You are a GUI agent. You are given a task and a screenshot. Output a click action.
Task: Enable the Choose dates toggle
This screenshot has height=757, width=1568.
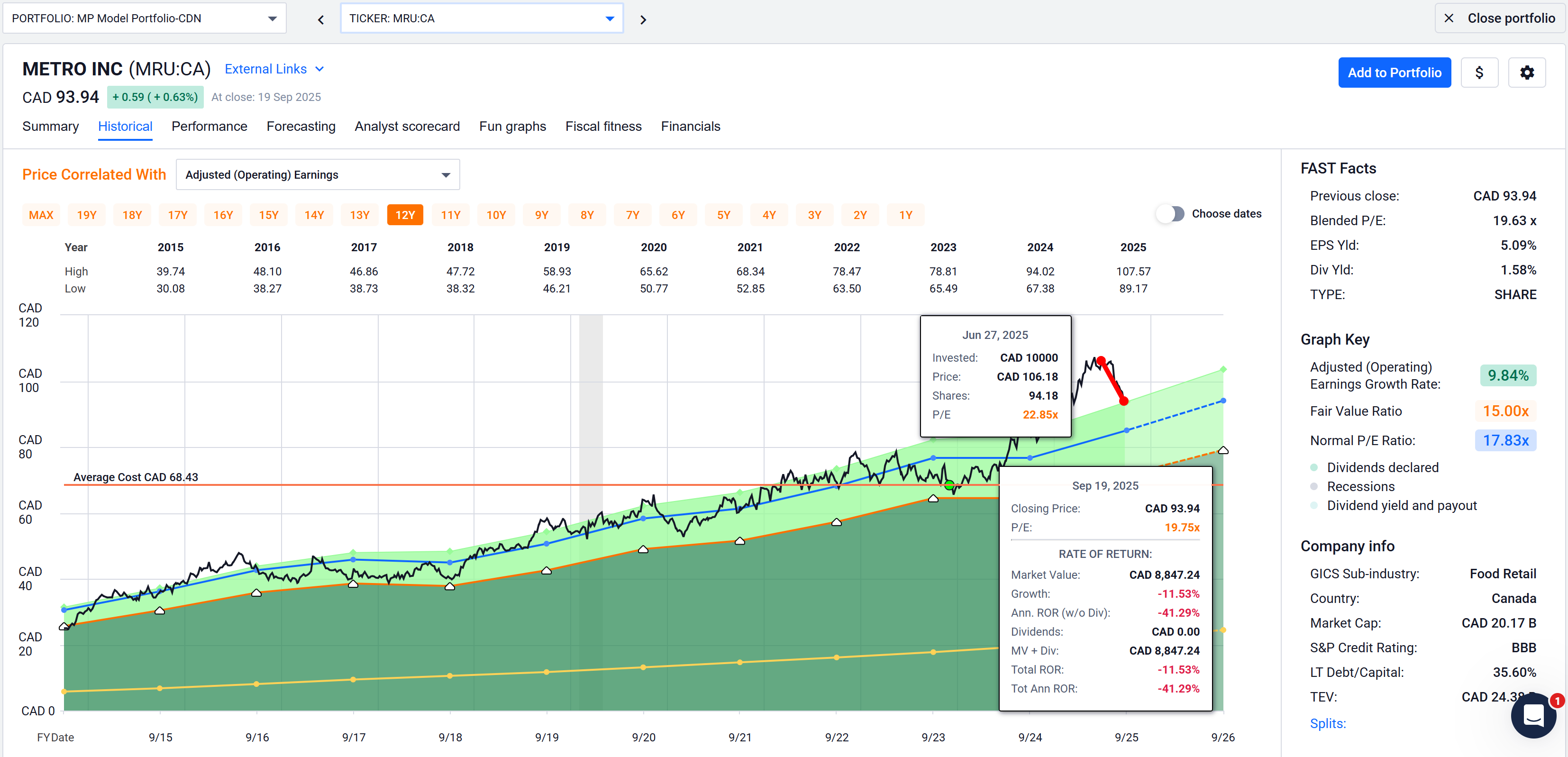tap(1170, 214)
